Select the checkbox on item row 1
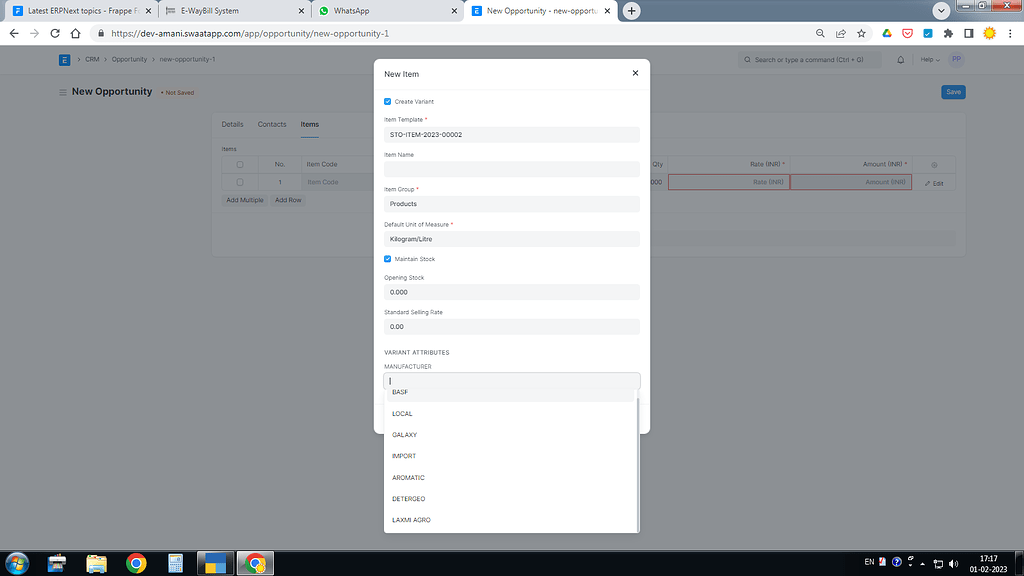The height and width of the screenshot is (576, 1024). 240,182
